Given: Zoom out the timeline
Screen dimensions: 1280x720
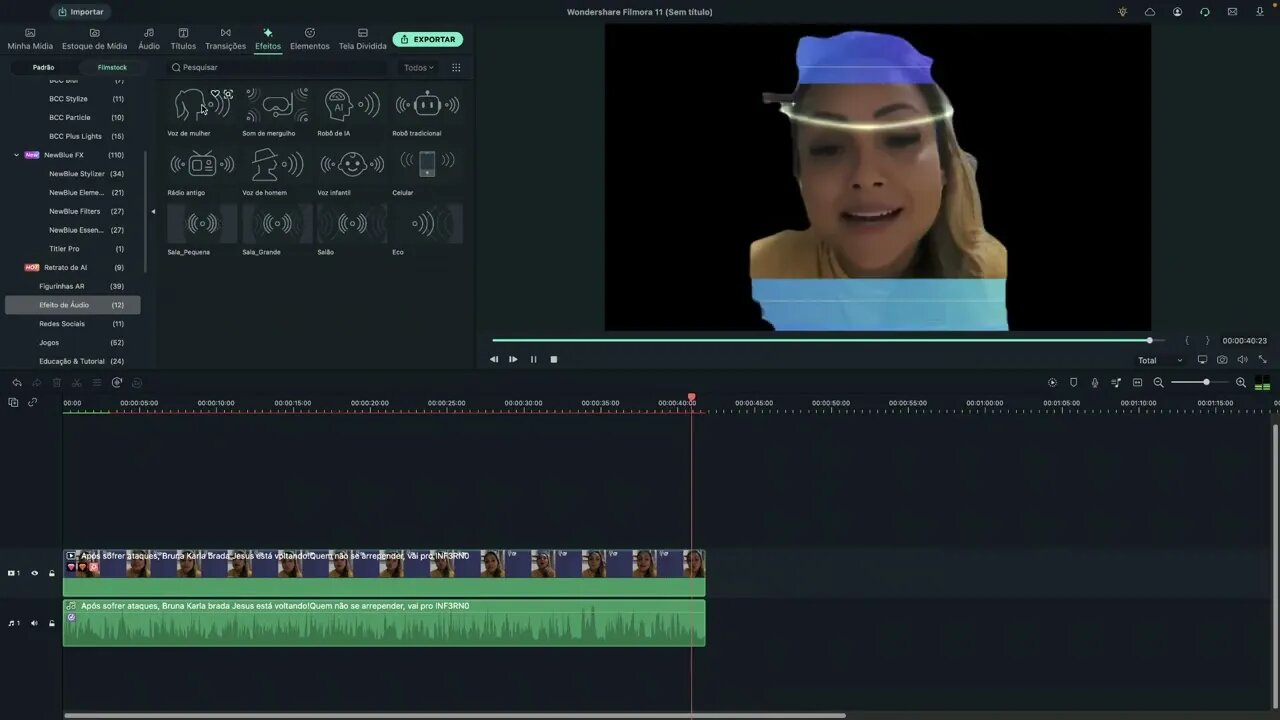Looking at the screenshot, I should [1159, 383].
